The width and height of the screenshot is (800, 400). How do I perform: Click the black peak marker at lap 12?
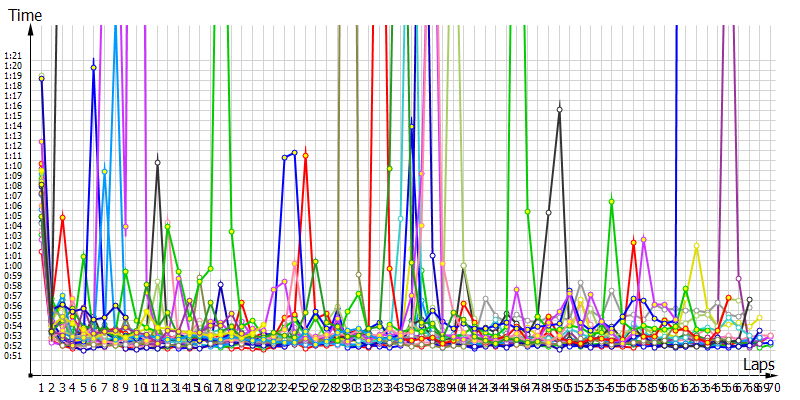pos(157,162)
